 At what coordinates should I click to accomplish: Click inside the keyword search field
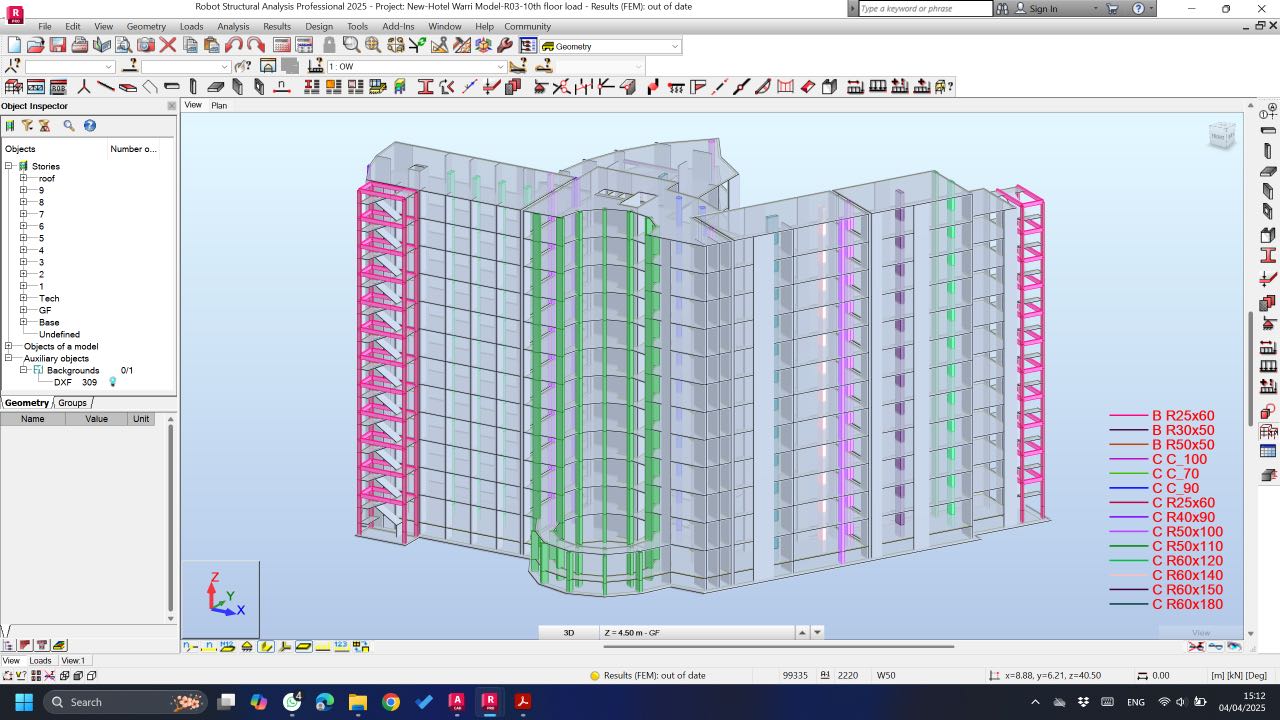925,8
